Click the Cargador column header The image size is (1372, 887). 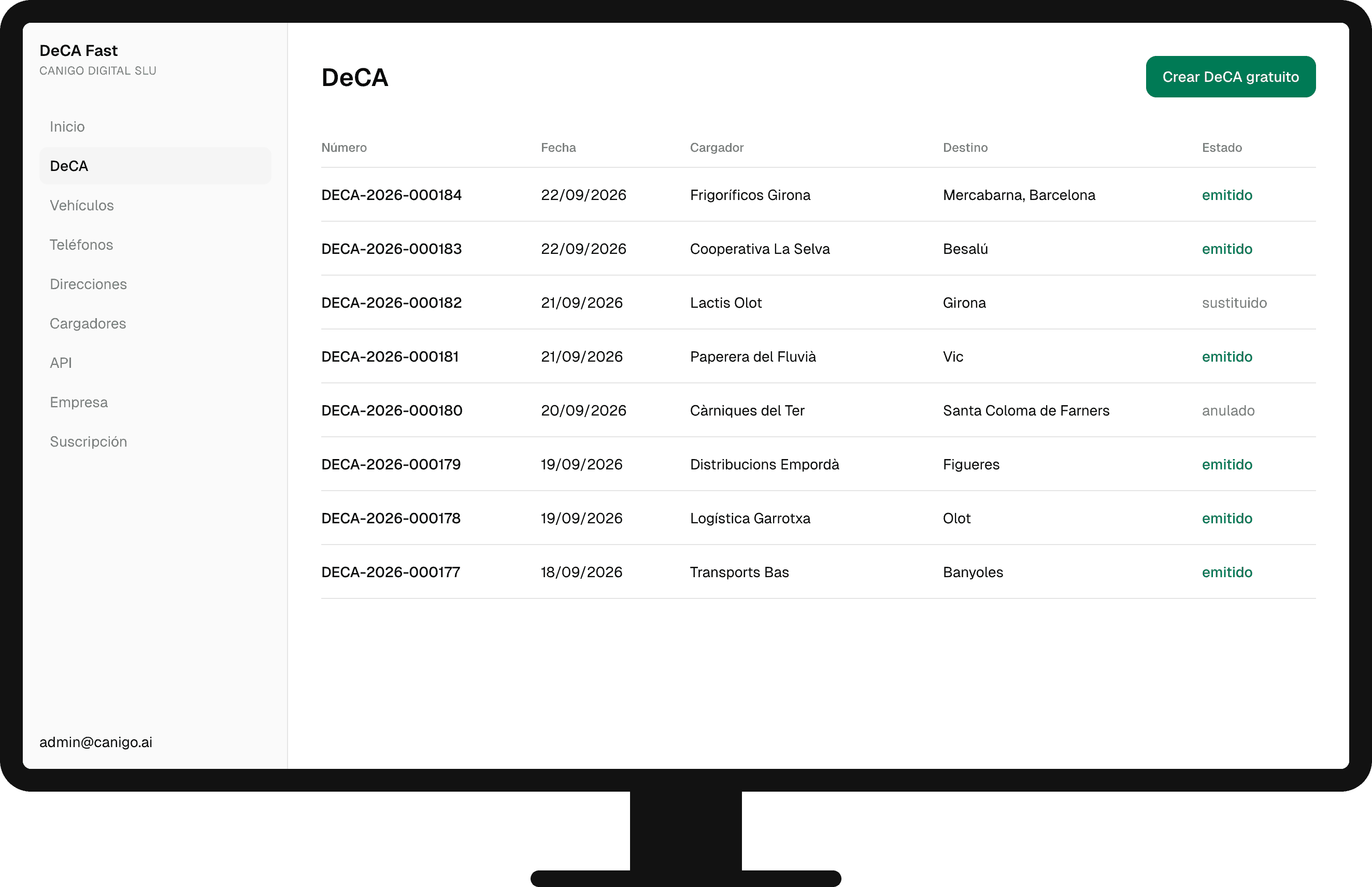[717, 148]
